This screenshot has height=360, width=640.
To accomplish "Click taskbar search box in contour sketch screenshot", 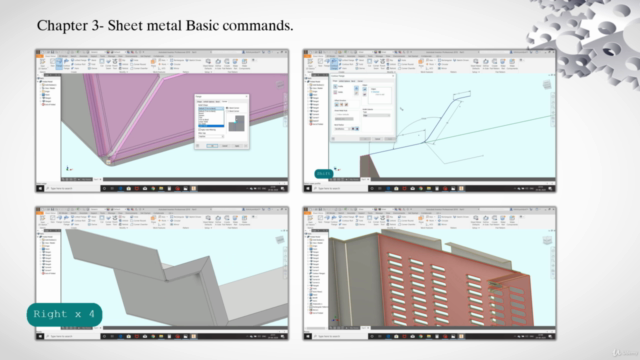I will click(340, 189).
